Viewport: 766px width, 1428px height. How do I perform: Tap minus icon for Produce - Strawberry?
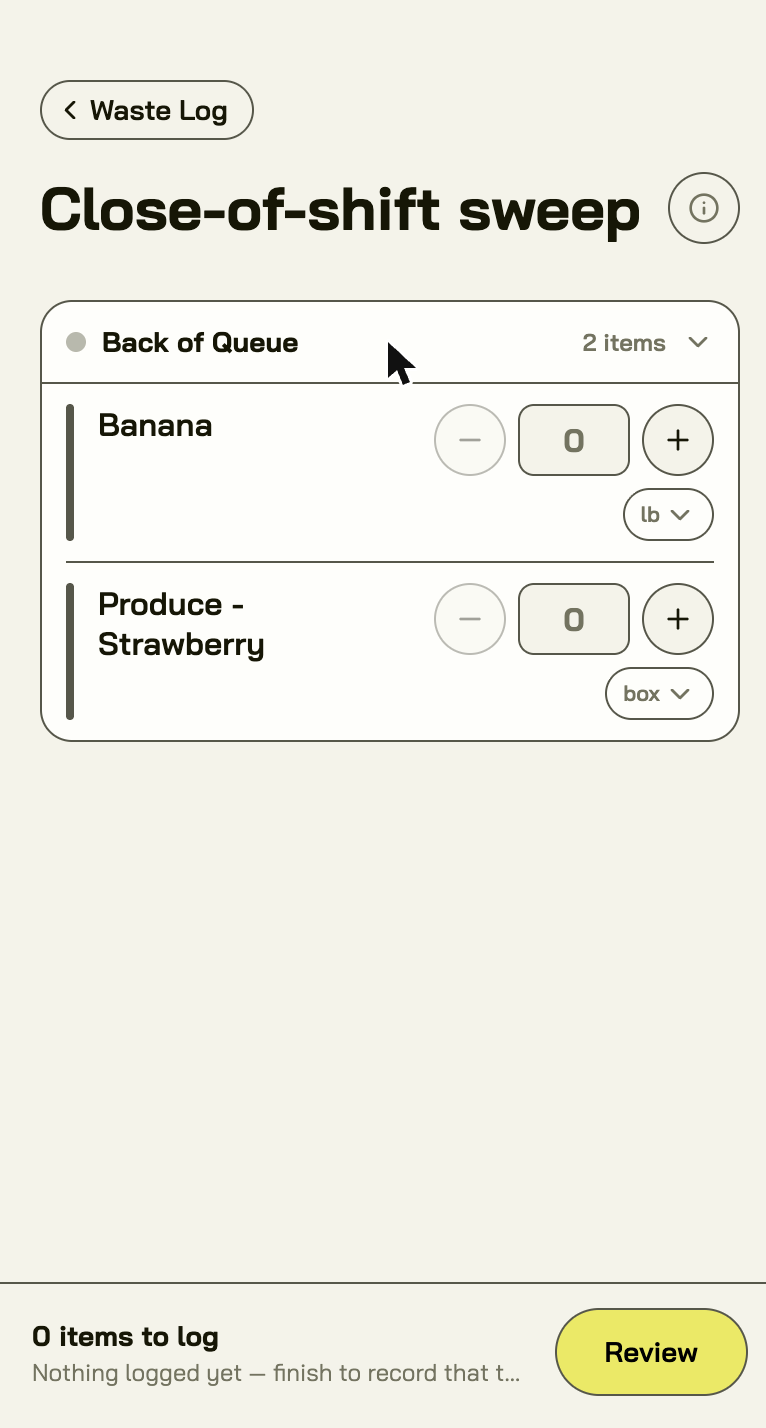point(470,619)
